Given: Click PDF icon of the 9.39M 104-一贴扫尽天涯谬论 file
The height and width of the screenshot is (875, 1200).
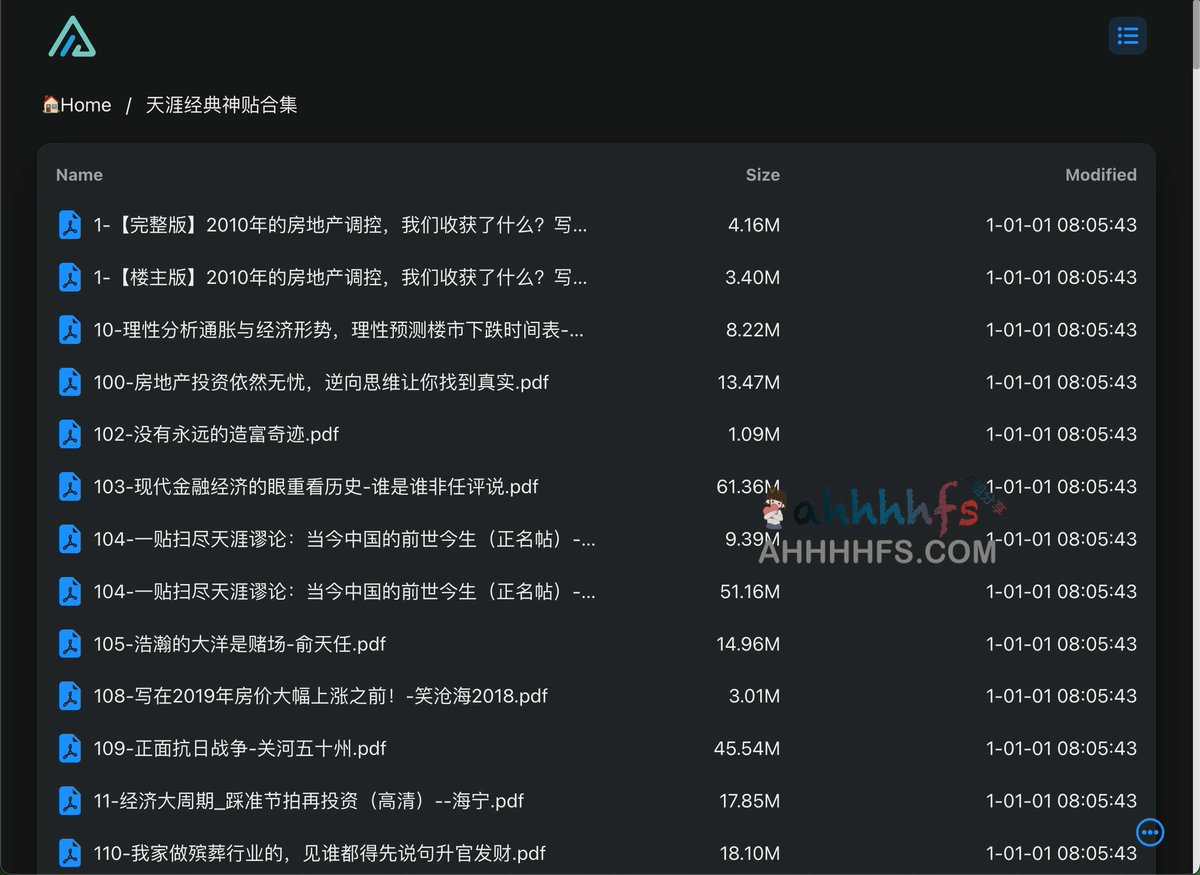Looking at the screenshot, I should 70,539.
